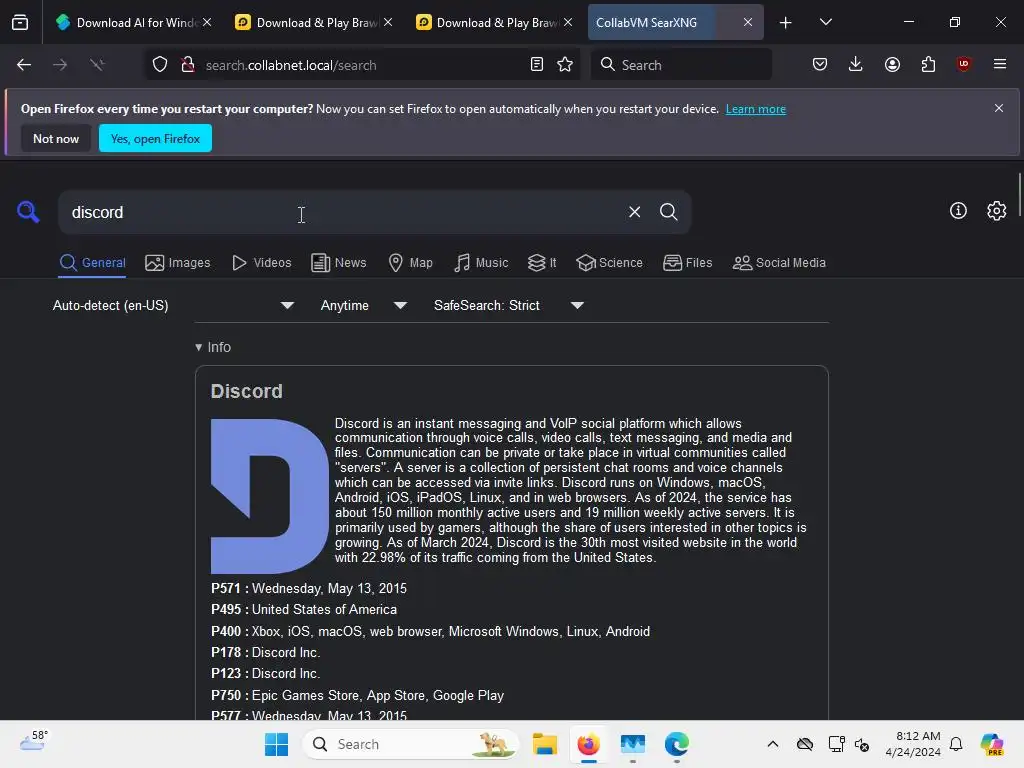
Task: List all tabs dropdown arrow
Action: tap(826, 23)
